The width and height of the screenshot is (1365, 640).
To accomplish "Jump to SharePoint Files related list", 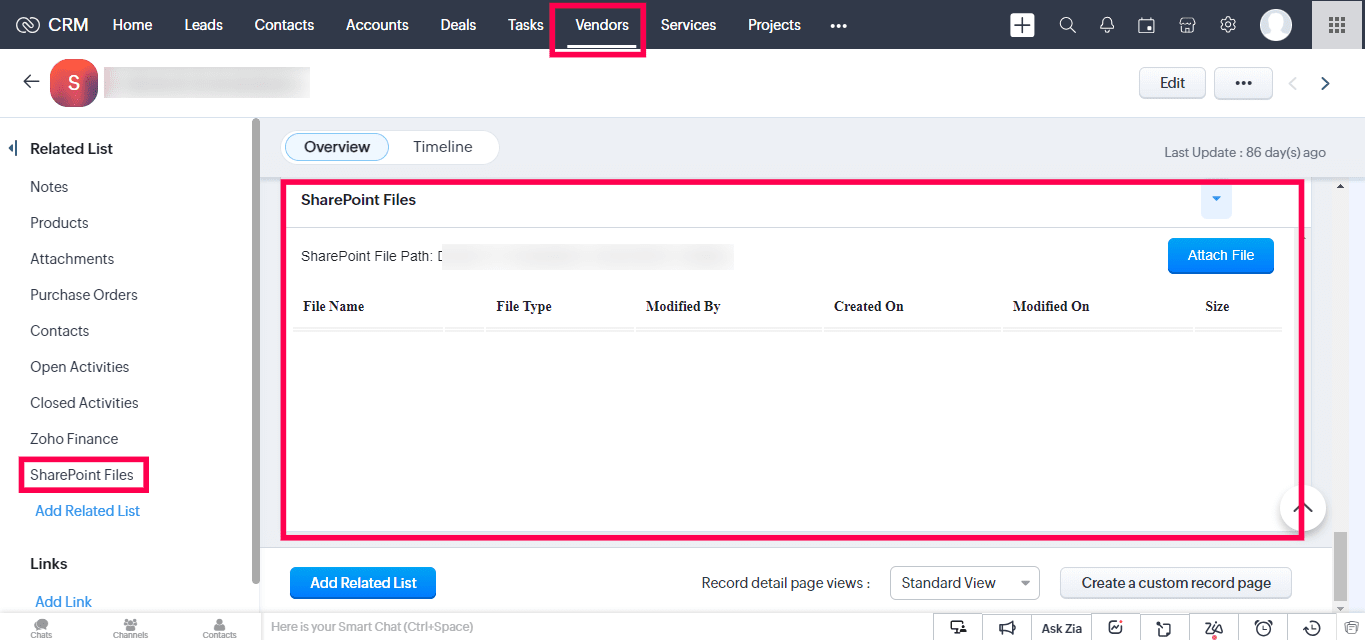I will coord(82,475).
